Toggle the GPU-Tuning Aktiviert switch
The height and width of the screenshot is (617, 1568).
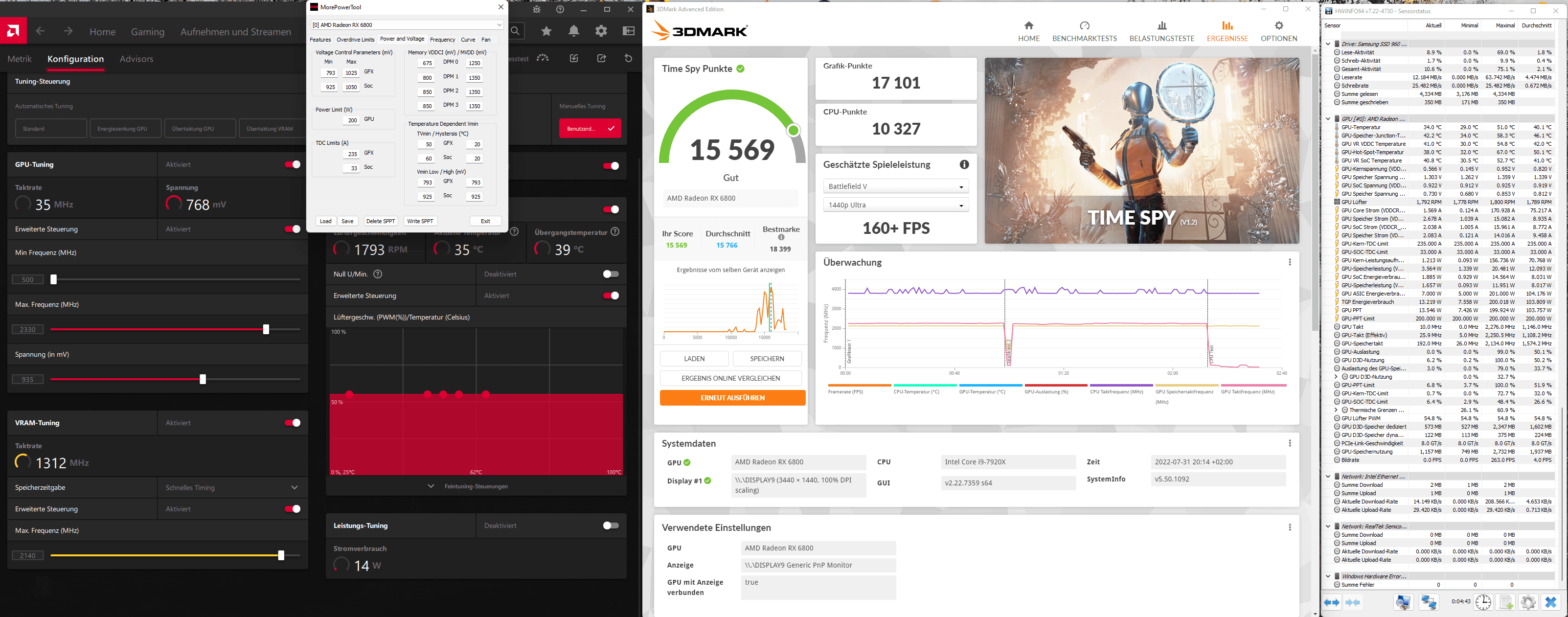(293, 164)
